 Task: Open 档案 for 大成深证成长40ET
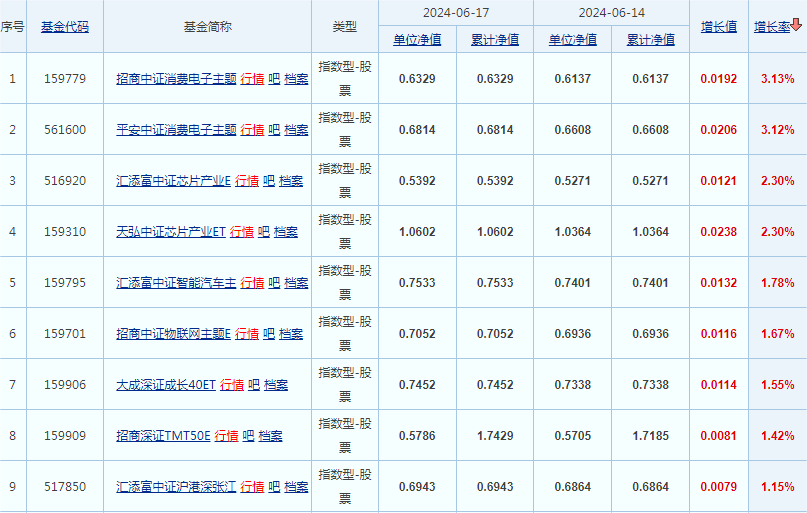point(276,384)
